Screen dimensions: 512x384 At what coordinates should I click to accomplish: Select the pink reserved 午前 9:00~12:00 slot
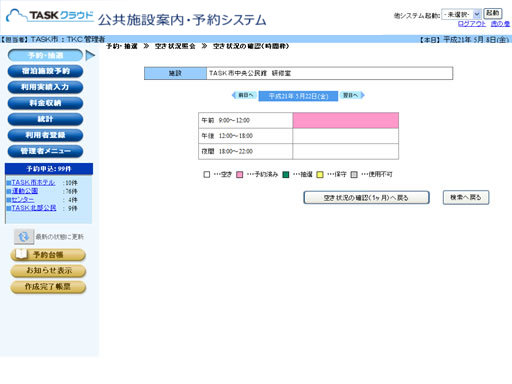click(346, 120)
